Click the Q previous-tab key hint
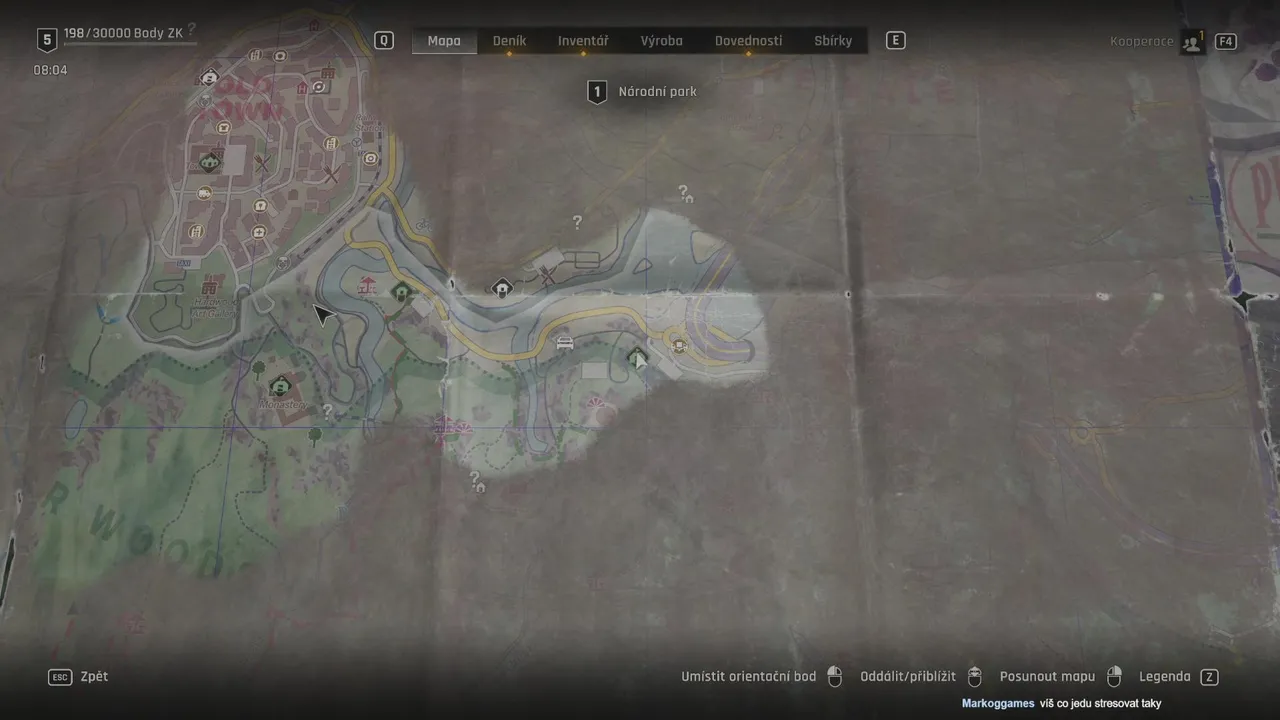This screenshot has height=720, width=1280. (384, 41)
